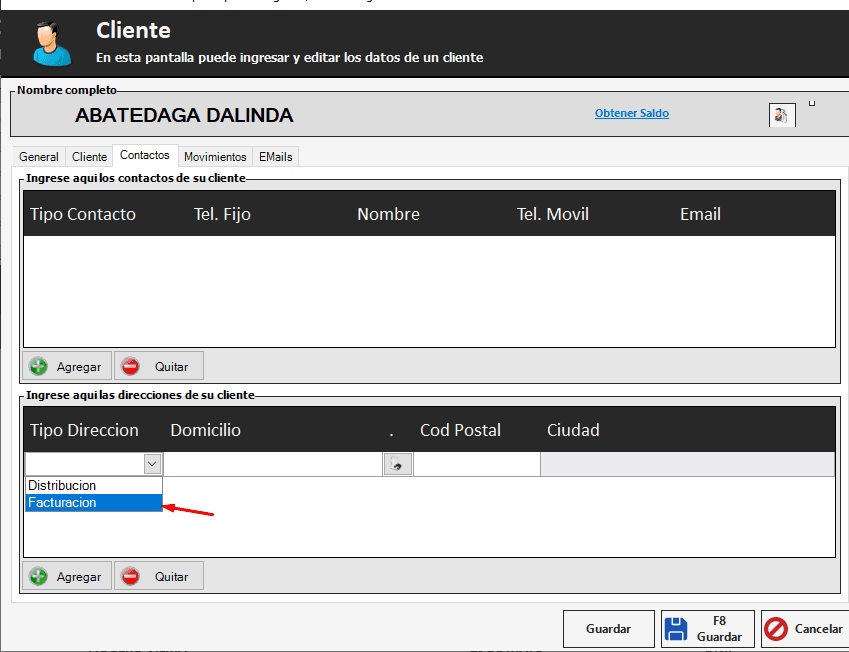The height and width of the screenshot is (652, 849).
Task: Click the client avatar icon in header
Action: tap(48, 43)
